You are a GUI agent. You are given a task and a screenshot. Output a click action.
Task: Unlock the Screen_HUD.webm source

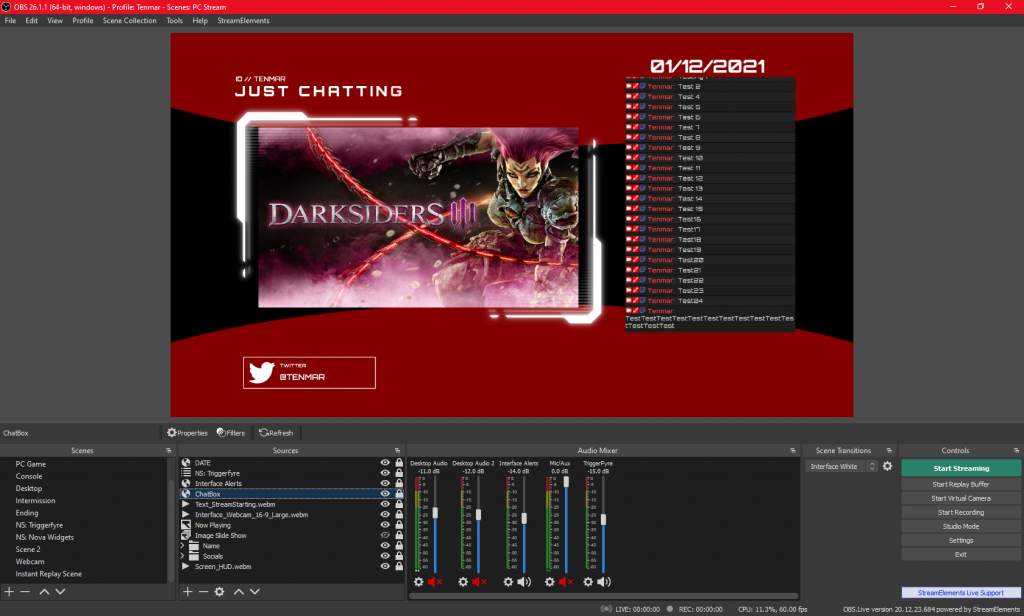pos(399,566)
